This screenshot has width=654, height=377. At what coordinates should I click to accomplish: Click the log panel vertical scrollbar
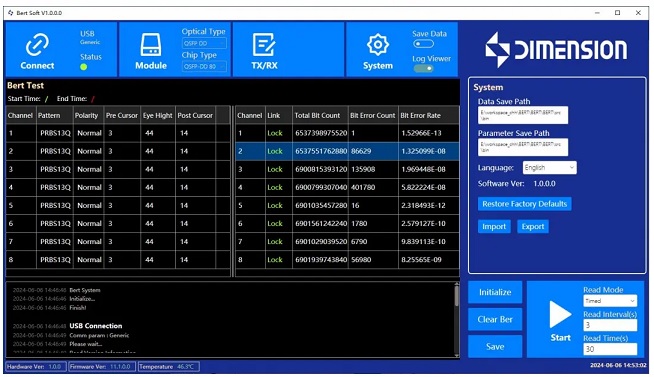456,320
